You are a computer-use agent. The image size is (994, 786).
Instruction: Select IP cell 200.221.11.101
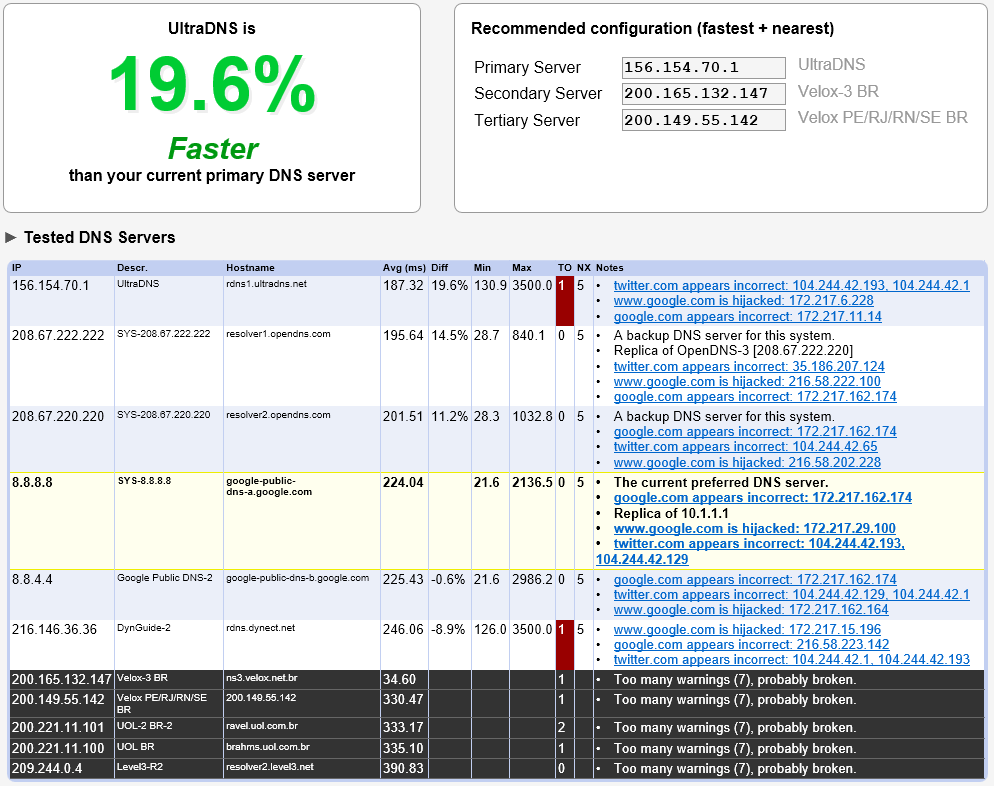58,728
